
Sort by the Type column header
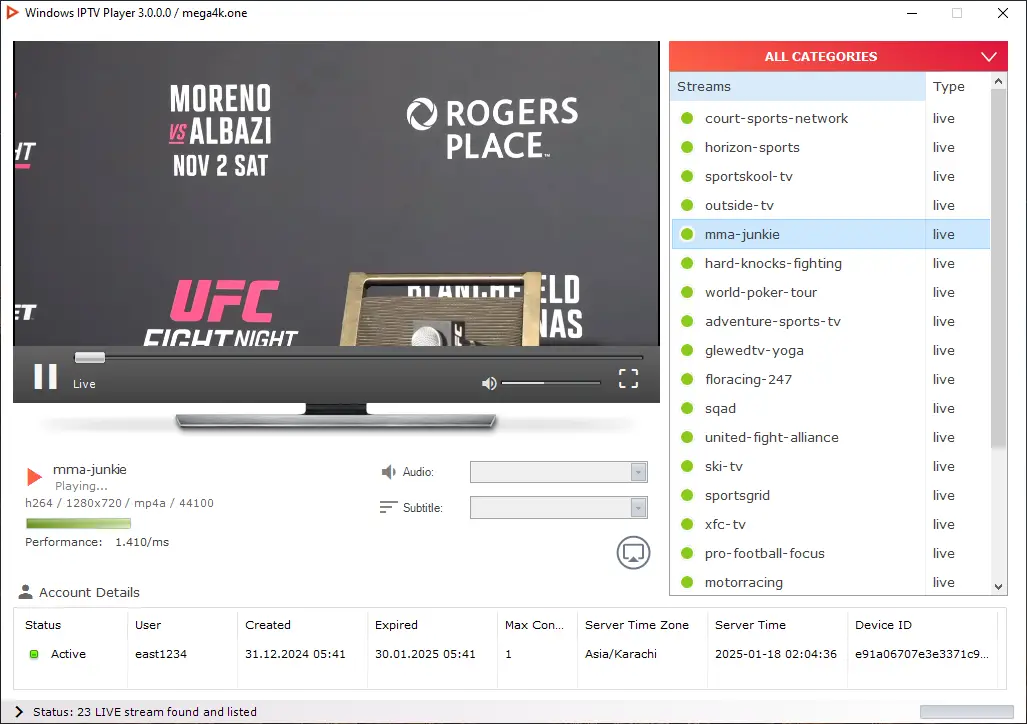pos(958,86)
